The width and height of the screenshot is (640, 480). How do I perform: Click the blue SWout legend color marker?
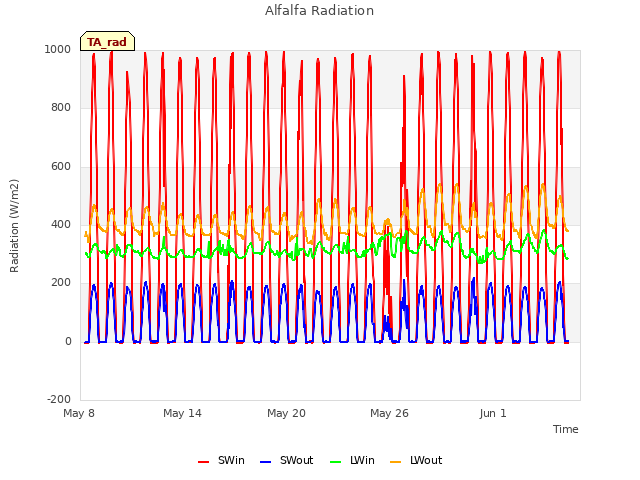265,462
